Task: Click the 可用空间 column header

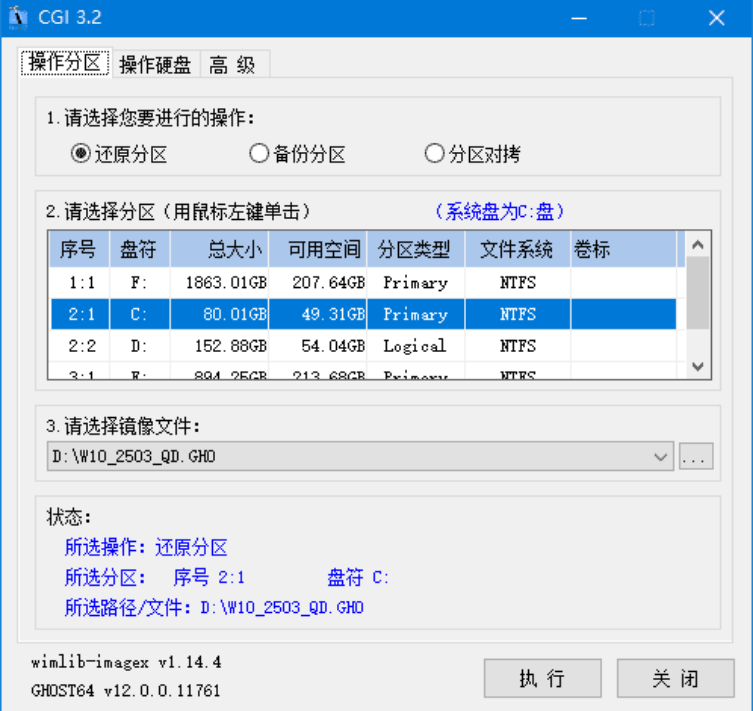Action: 318,249
